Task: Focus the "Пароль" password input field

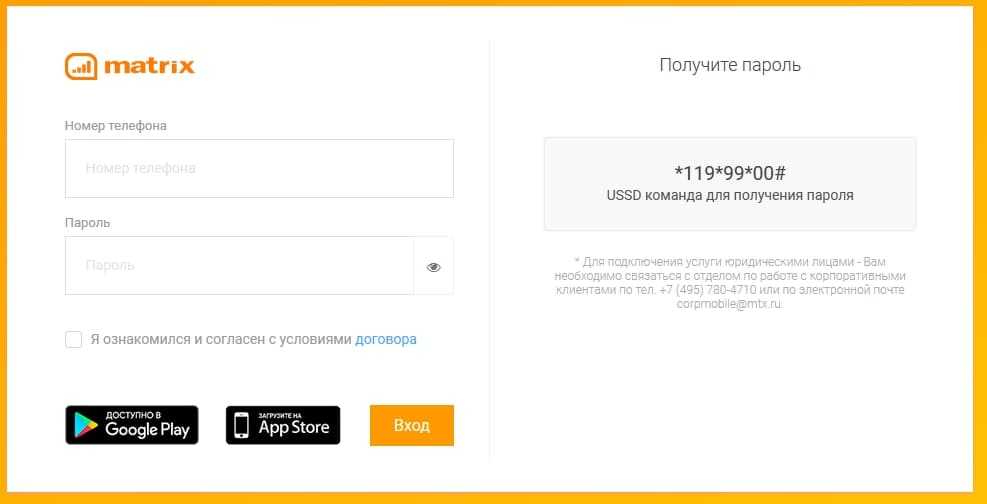Action: (x=239, y=266)
